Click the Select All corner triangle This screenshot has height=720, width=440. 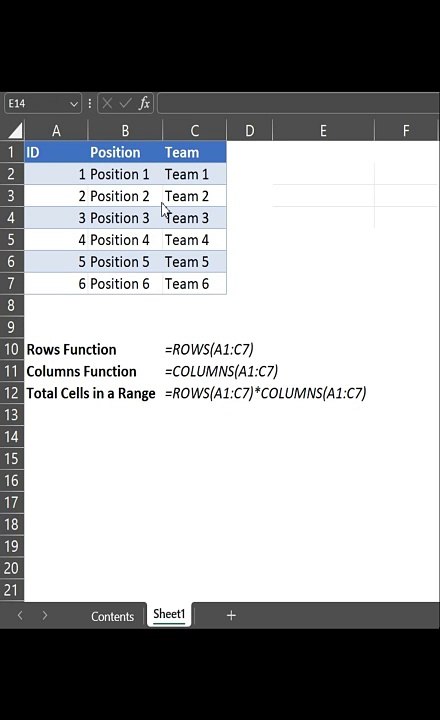click(15, 130)
